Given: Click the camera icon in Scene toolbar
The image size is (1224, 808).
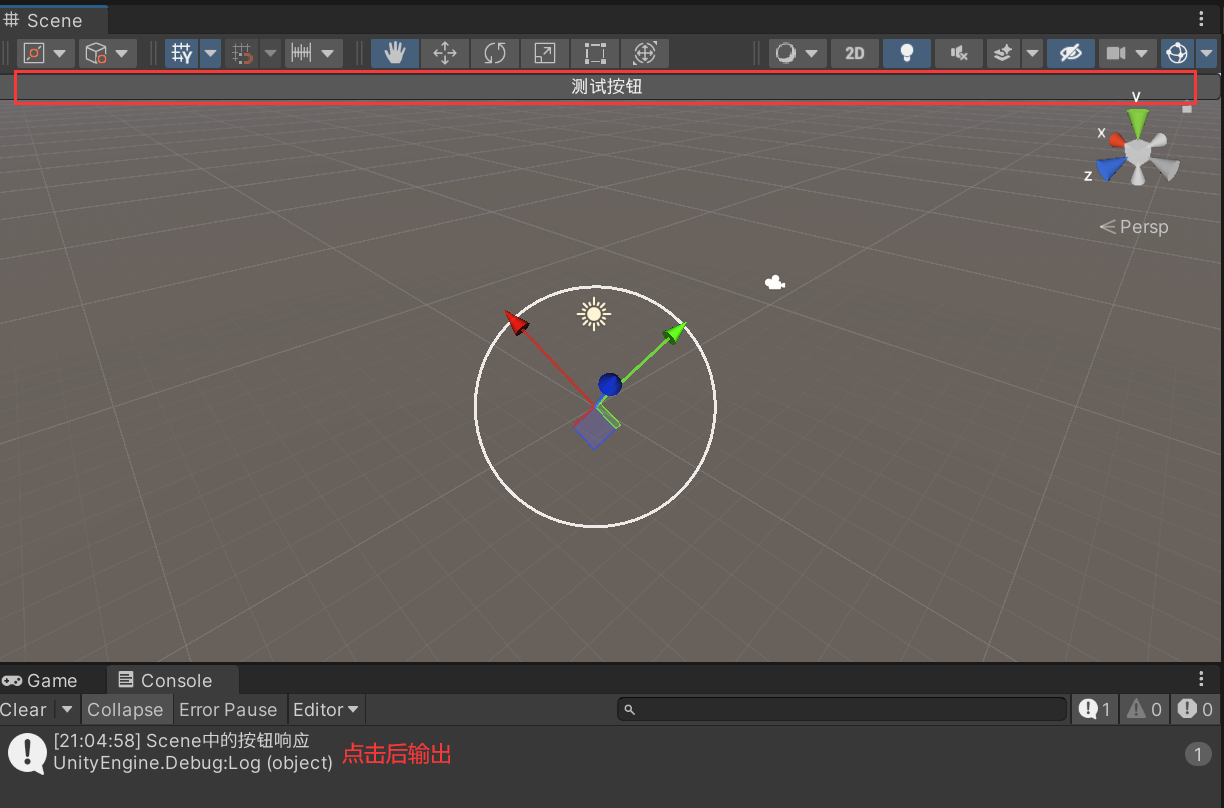Looking at the screenshot, I should [x=1116, y=53].
